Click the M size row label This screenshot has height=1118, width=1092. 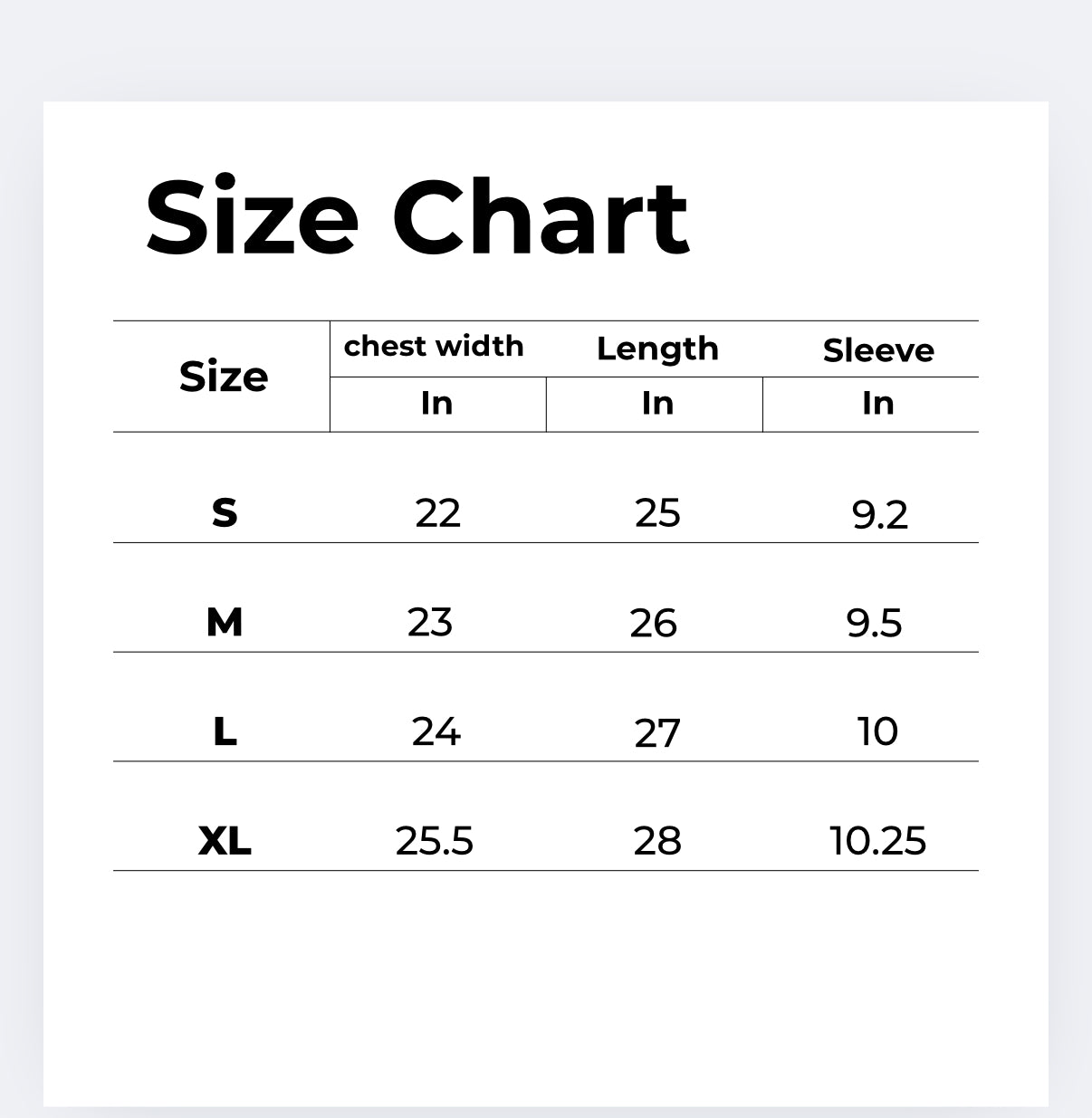[225, 623]
